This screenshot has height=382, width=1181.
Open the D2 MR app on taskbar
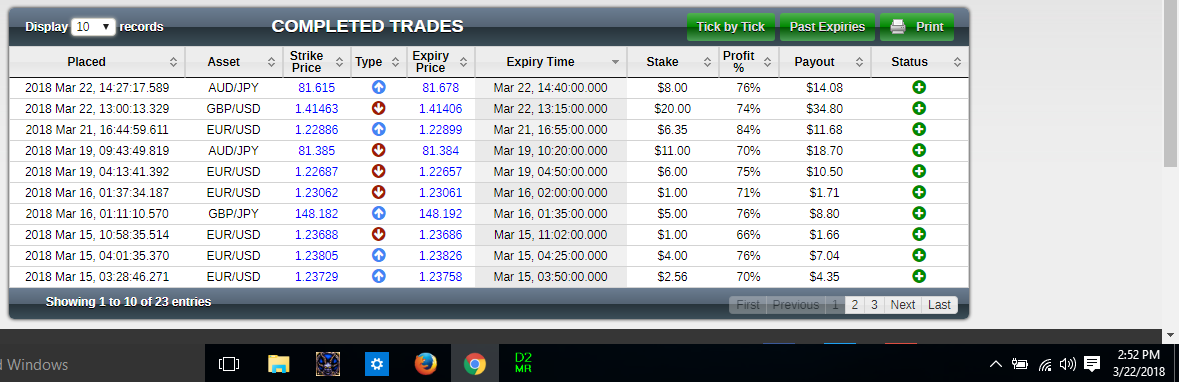coord(523,363)
